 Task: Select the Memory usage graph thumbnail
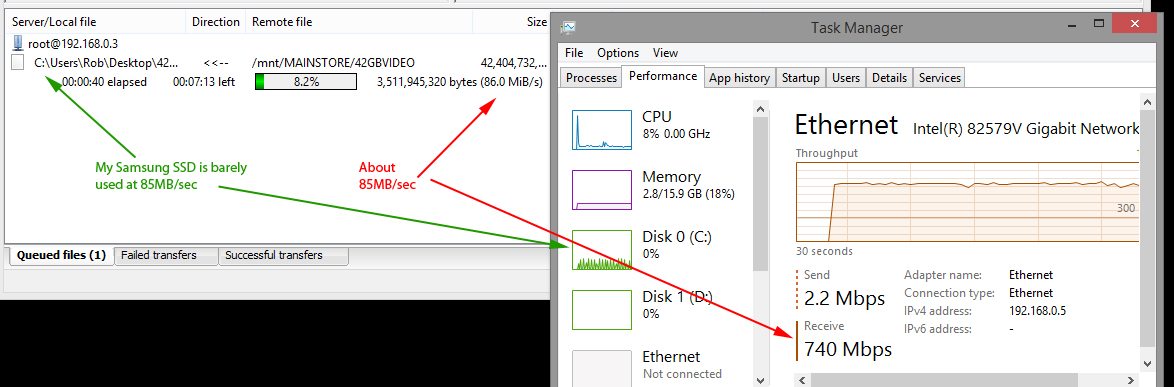[601, 190]
